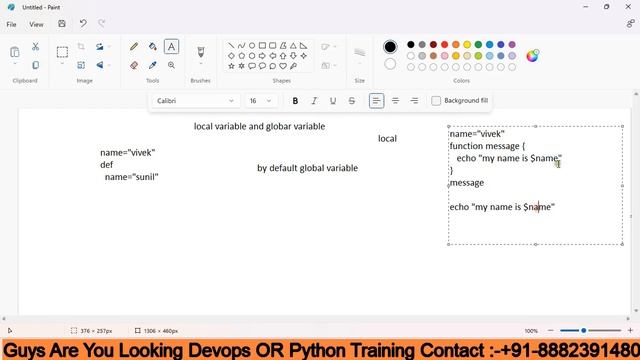Image resolution: width=640 pixels, height=360 pixels.
Task: Open the Brushes tool
Action: pos(200,51)
